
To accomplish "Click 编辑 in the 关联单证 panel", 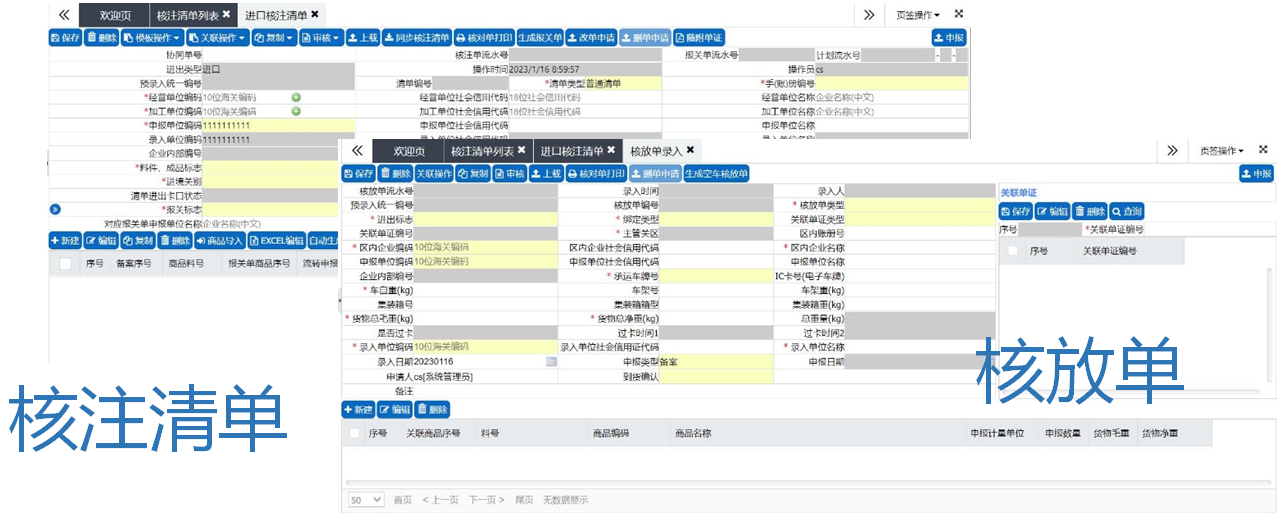I will coord(1052,211).
